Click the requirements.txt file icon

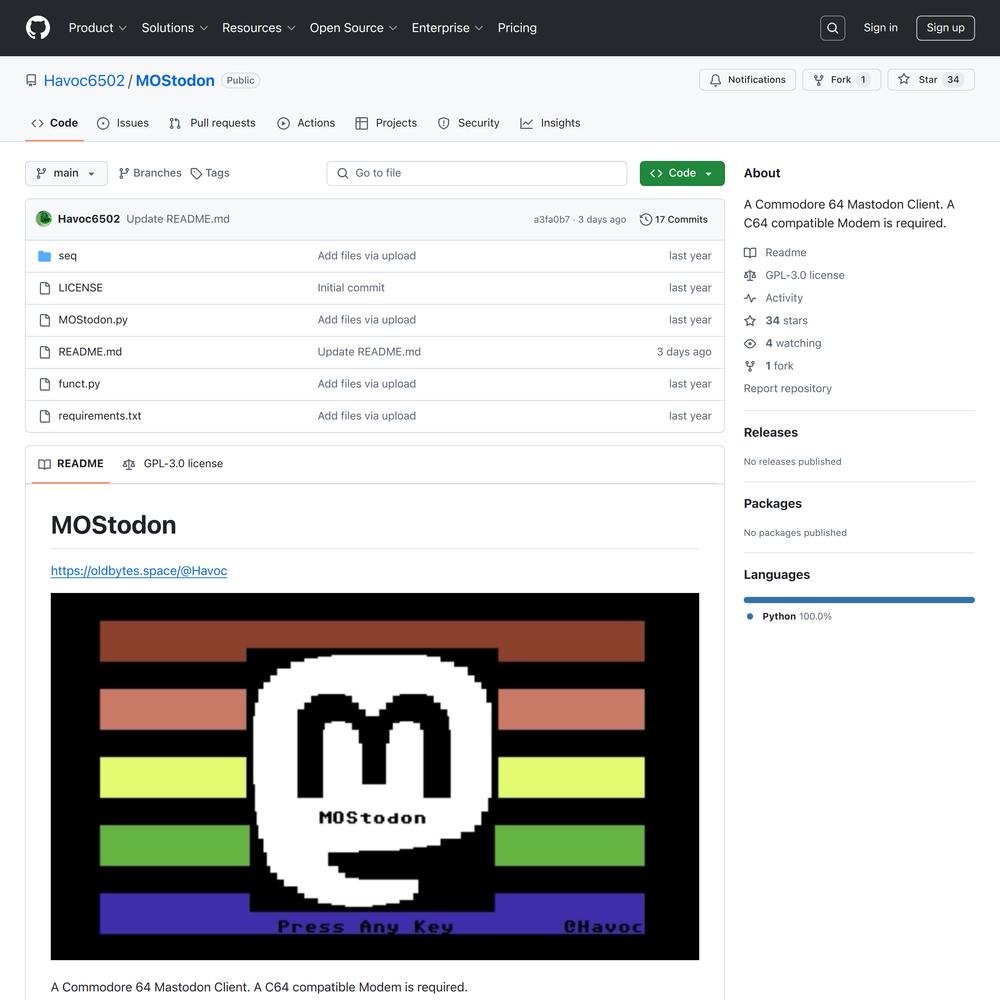(45, 416)
